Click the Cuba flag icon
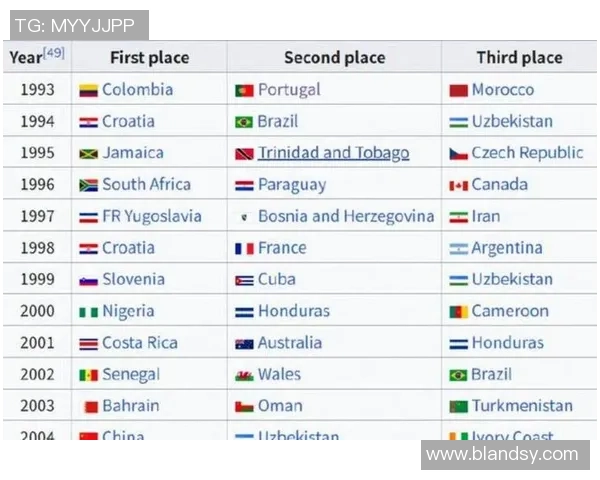The height and width of the screenshot is (480, 600). tap(244, 280)
